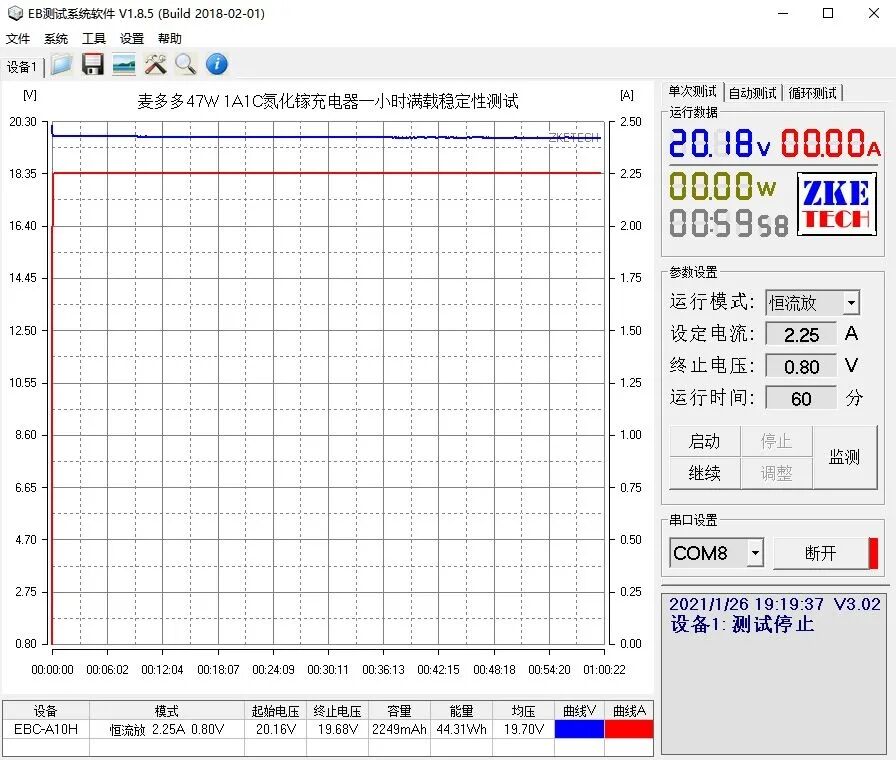Image resolution: width=896 pixels, height=760 pixels.
Task: Click the 启动 start button
Action: point(705,441)
